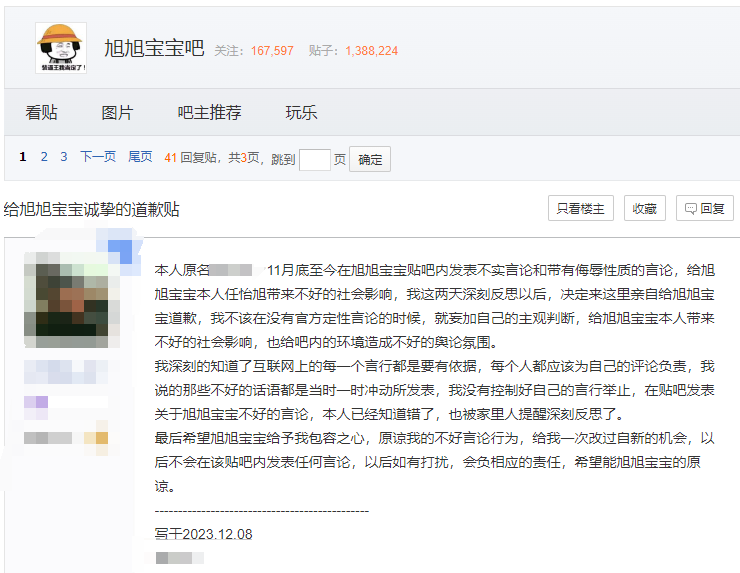Open the 吧主推荐 tab

click(210, 112)
